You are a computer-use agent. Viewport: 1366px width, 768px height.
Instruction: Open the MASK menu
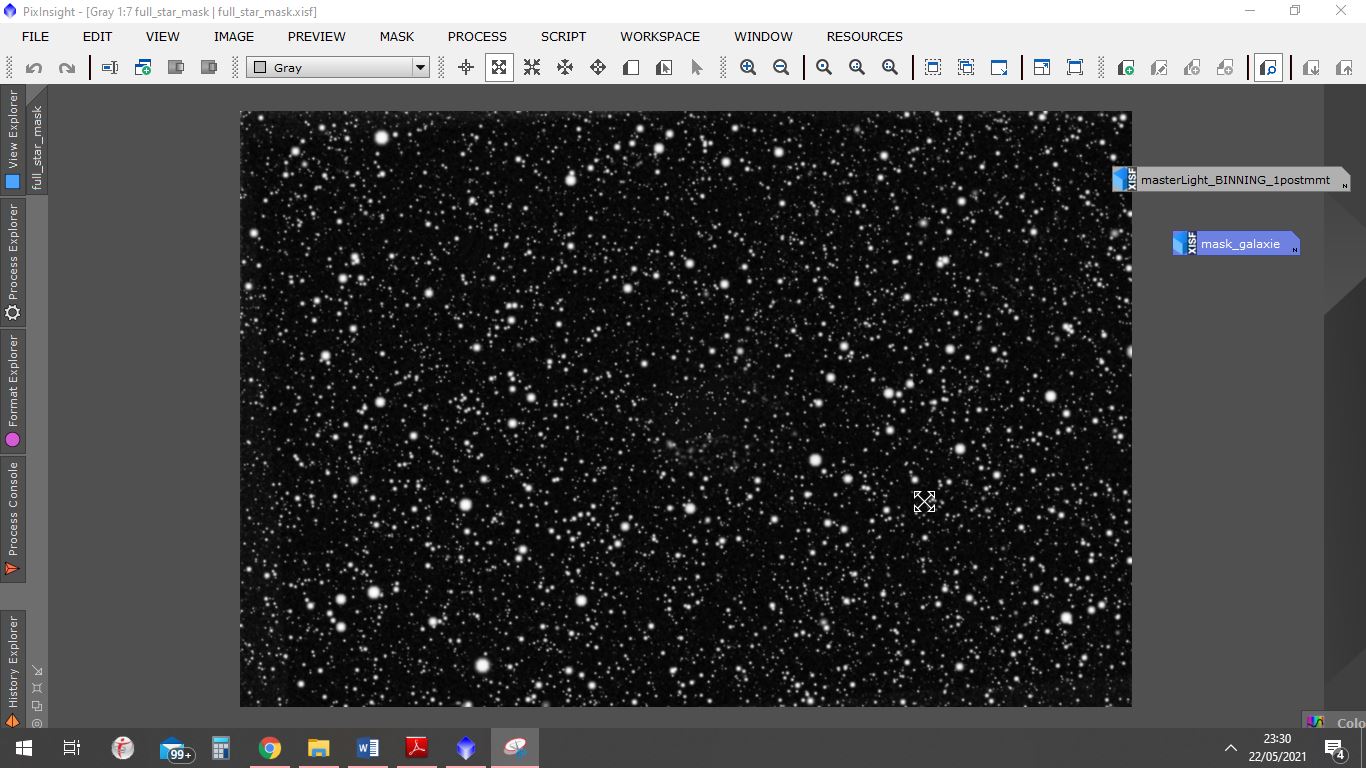point(397,36)
